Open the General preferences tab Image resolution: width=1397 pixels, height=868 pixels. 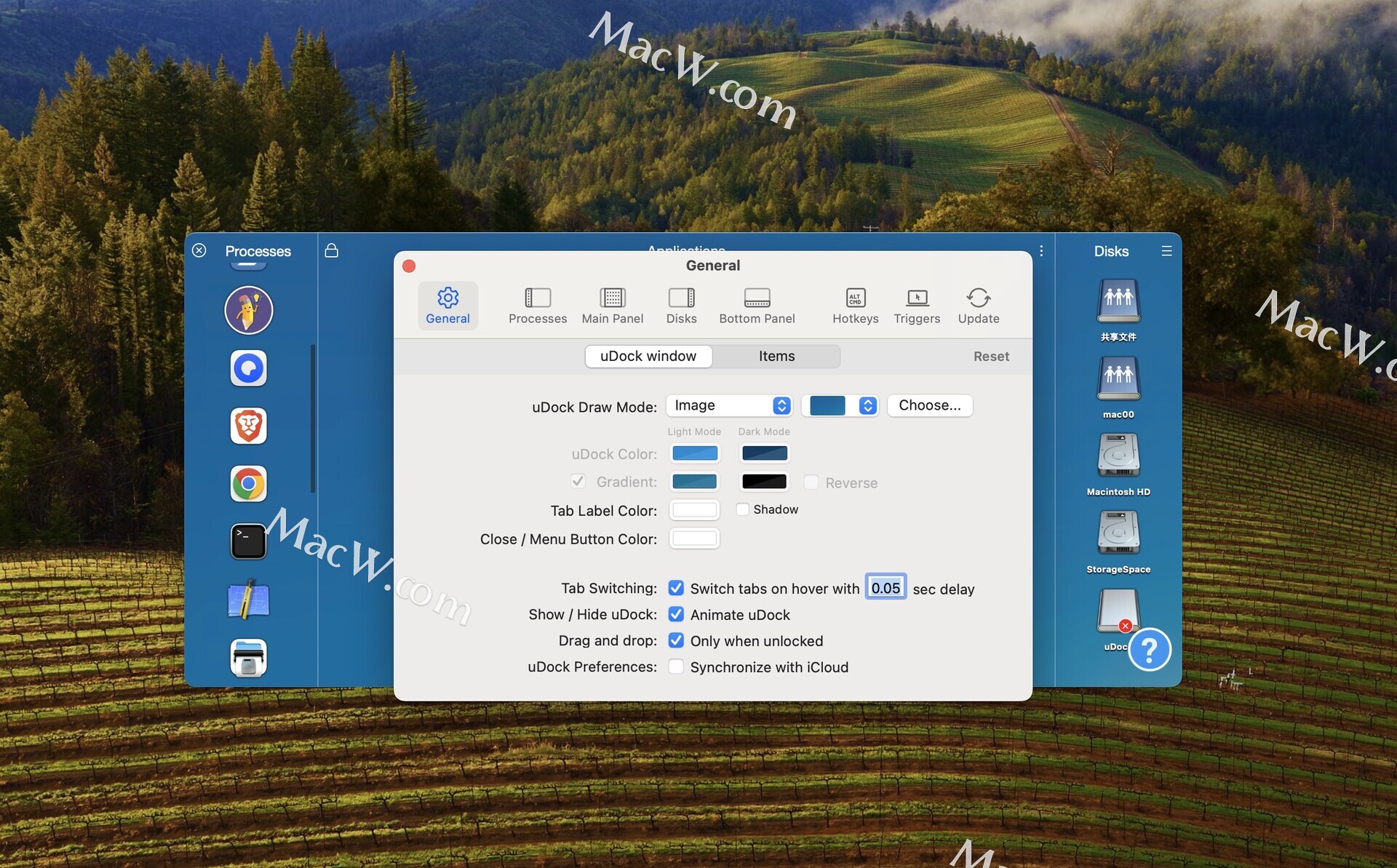click(447, 306)
